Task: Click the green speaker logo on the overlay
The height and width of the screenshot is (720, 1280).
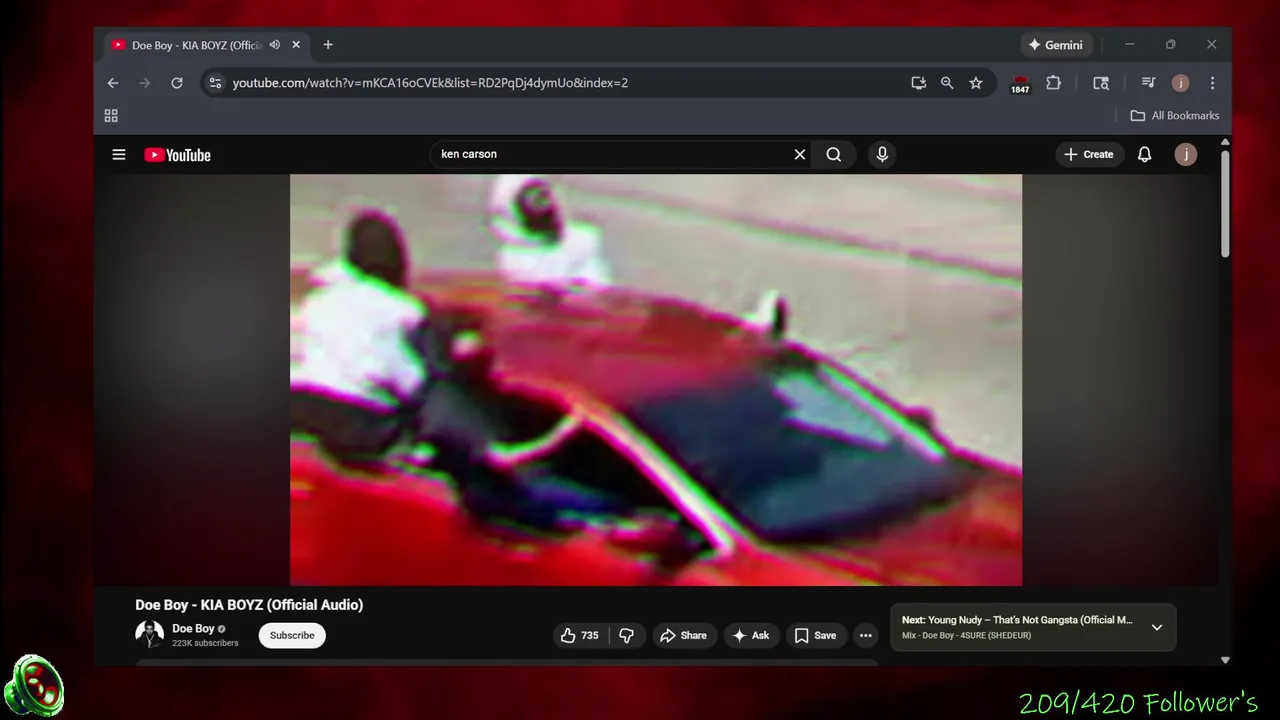Action: pos(34,687)
